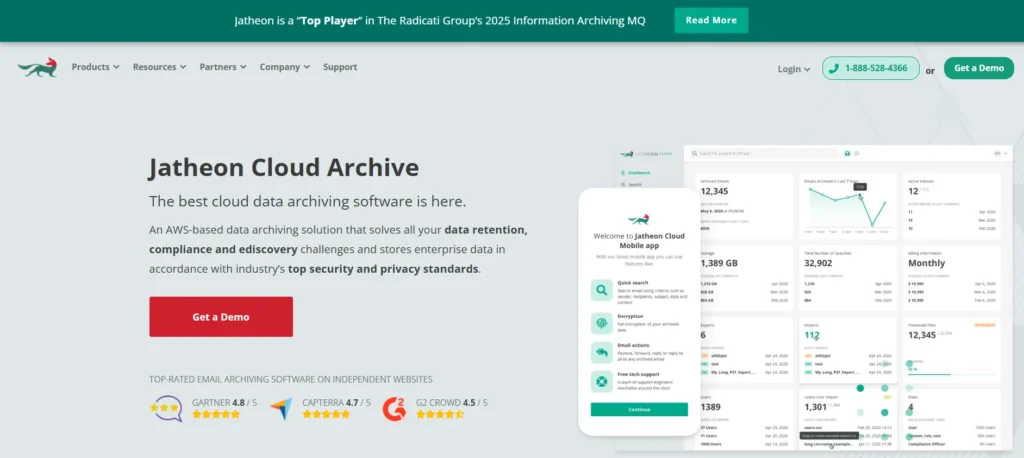Select Dashboard in the preview sidebar
Image resolution: width=1024 pixels, height=458 pixels.
click(x=635, y=173)
